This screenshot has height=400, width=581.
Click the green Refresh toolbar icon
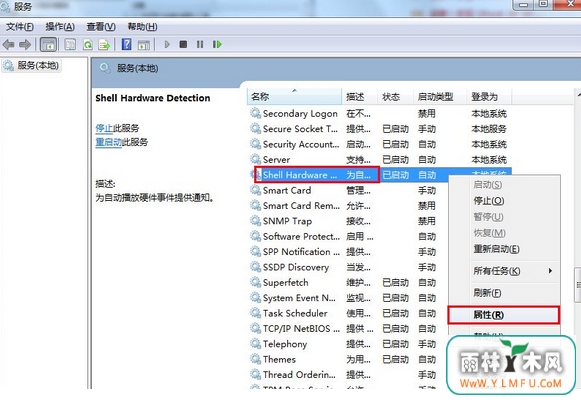(88, 45)
